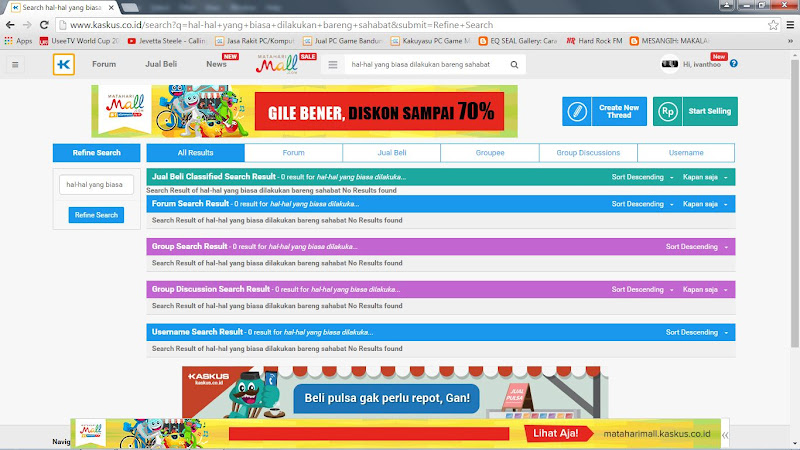This screenshot has width=800, height=450.
Task: Open the left sidebar hamburger menu
Action: point(15,65)
